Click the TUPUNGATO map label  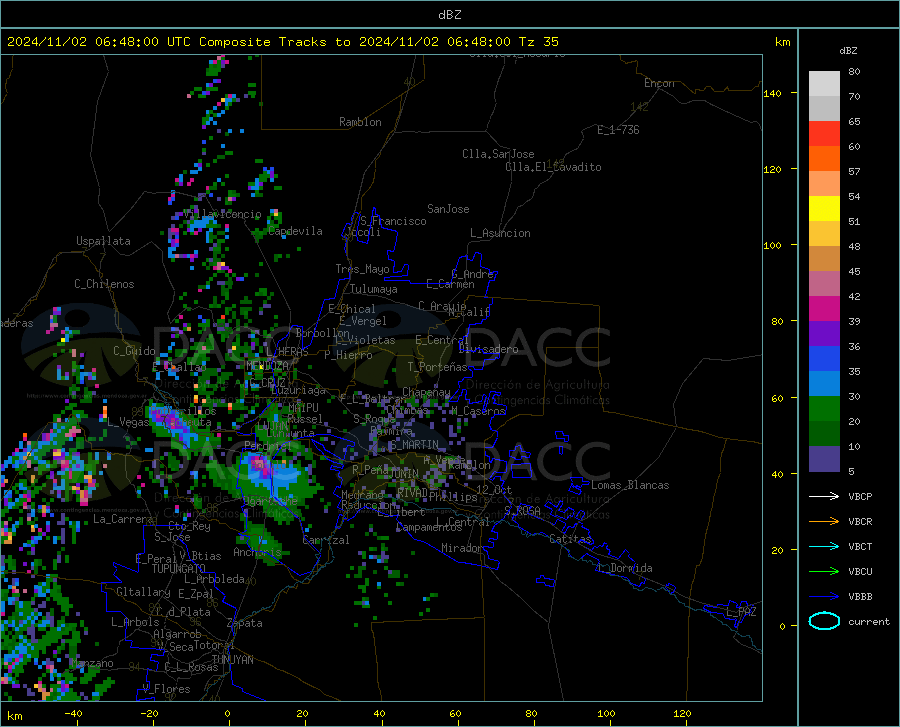179,569
